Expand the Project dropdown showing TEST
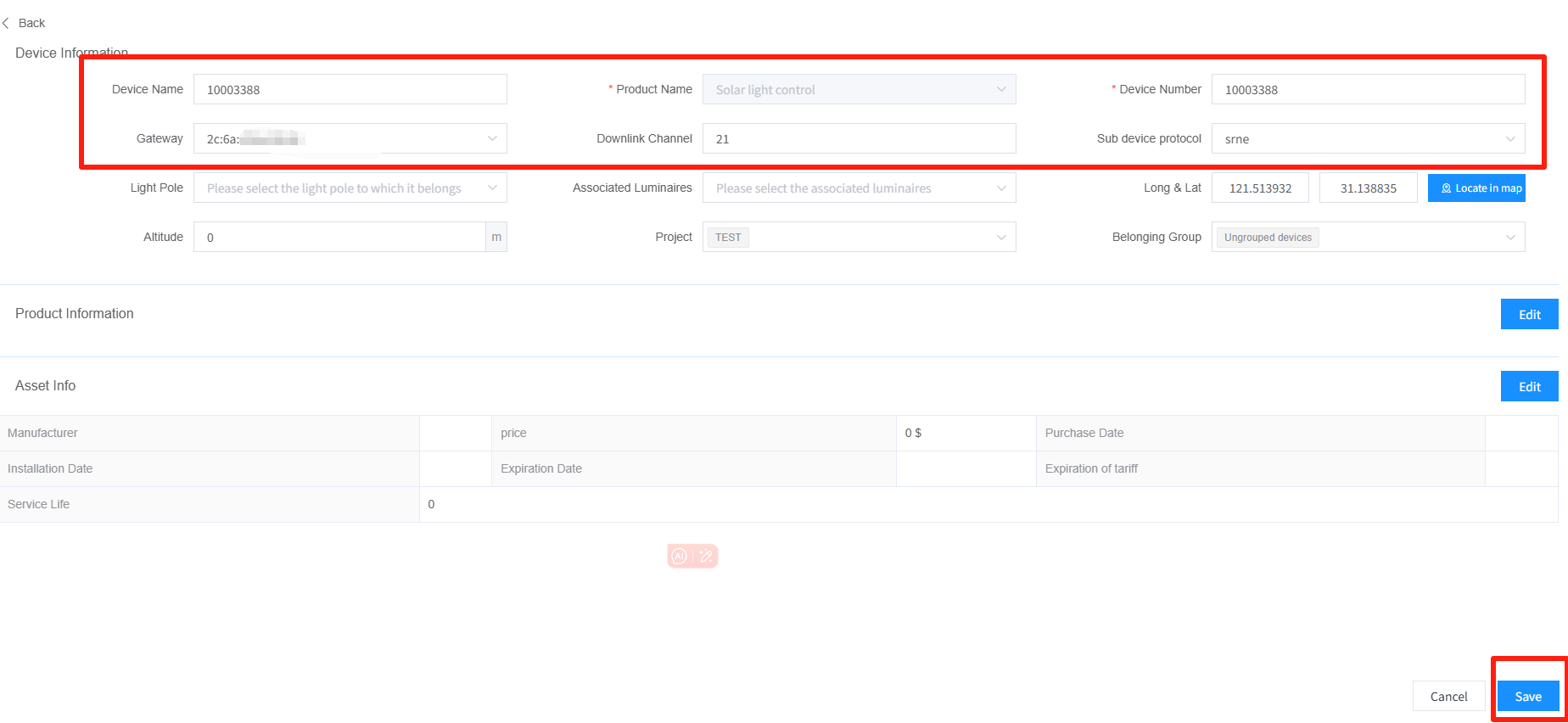The height and width of the screenshot is (723, 1568). 858,237
